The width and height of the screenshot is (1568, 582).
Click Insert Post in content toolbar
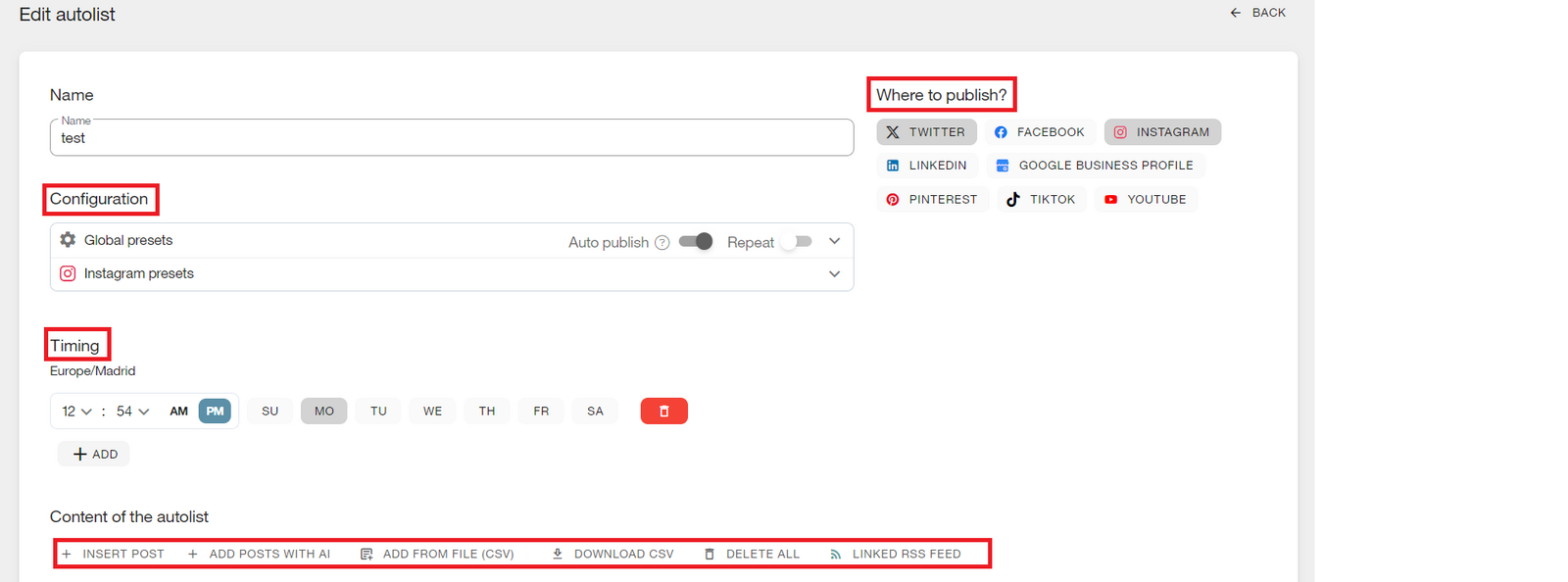click(114, 555)
